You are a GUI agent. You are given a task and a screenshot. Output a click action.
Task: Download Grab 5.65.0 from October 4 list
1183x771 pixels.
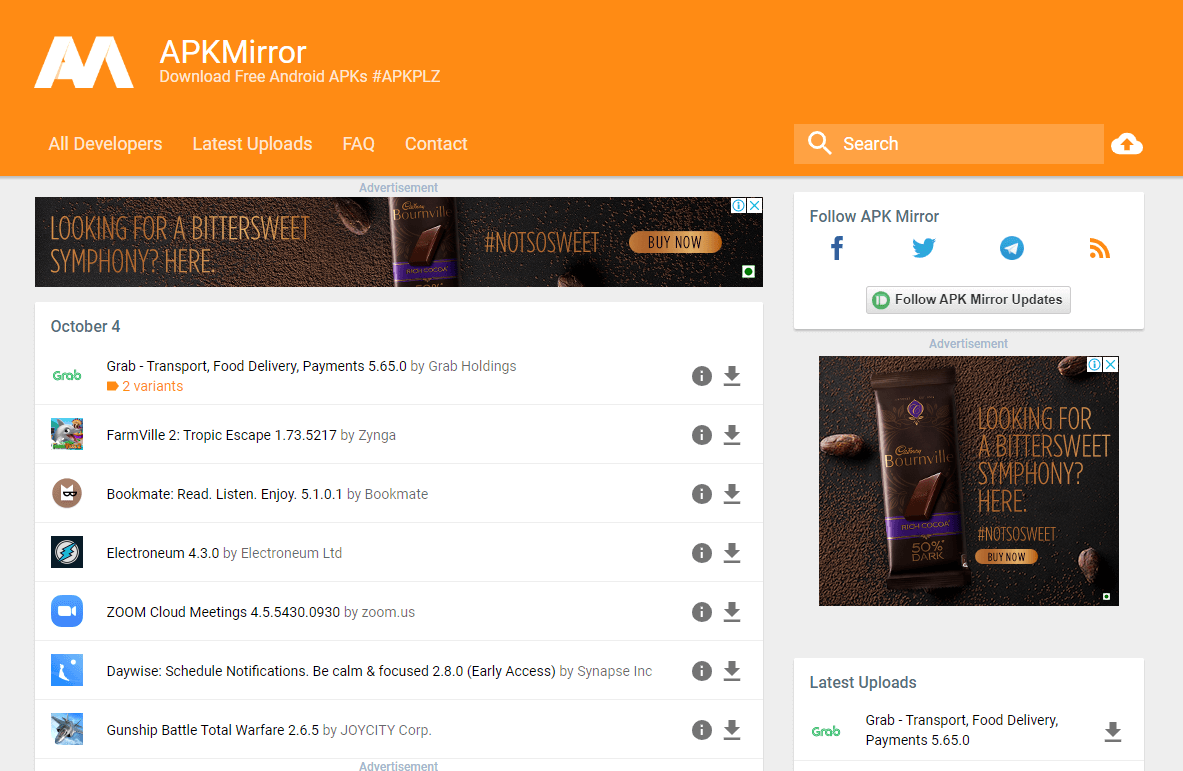coord(732,376)
